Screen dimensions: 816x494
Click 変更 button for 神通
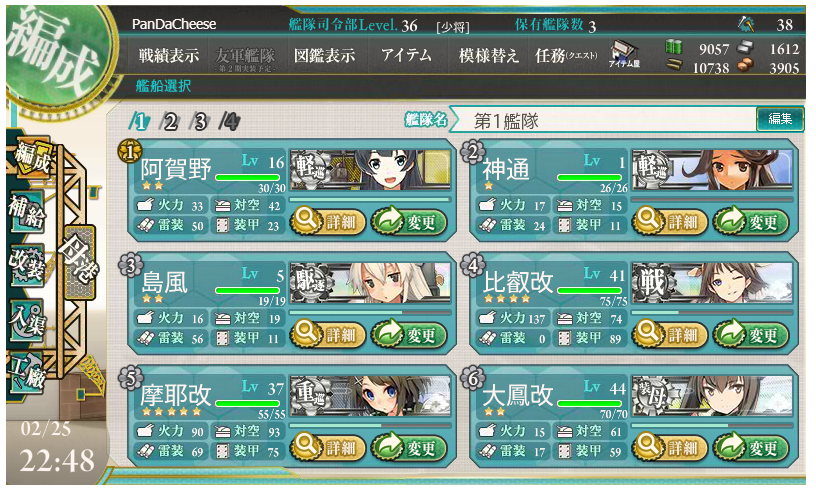(751, 222)
